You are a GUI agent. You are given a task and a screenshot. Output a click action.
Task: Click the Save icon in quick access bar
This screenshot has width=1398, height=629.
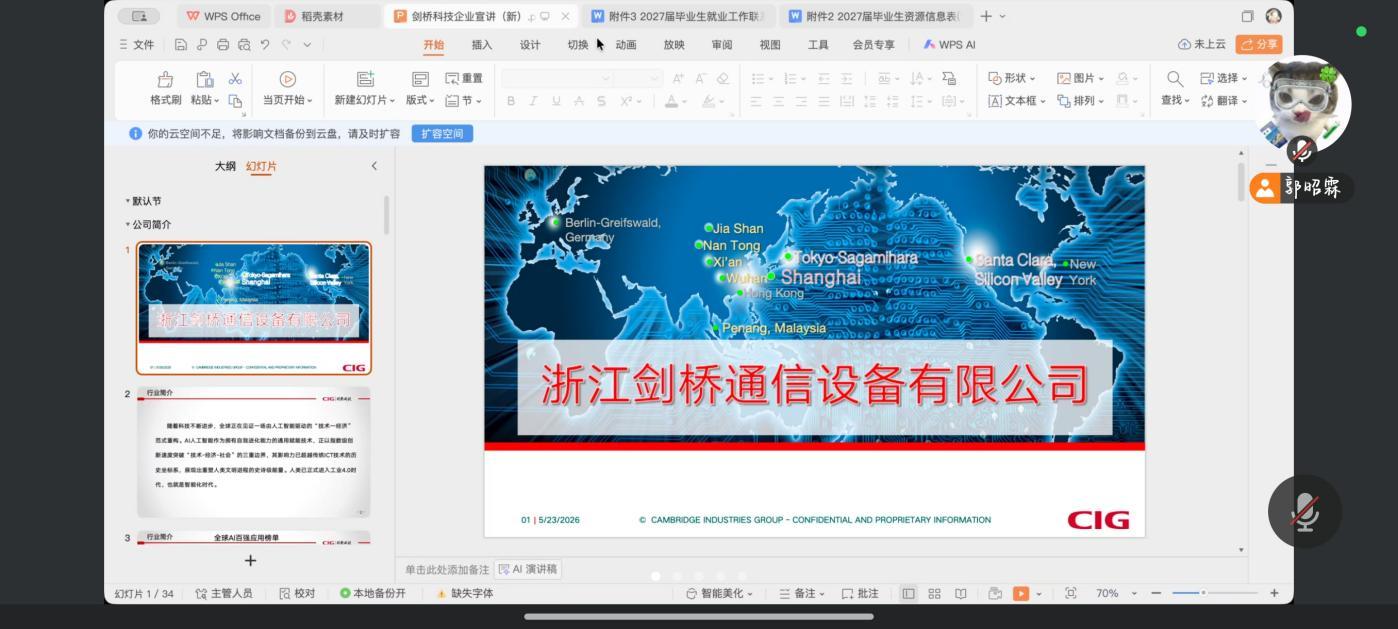tap(181, 45)
